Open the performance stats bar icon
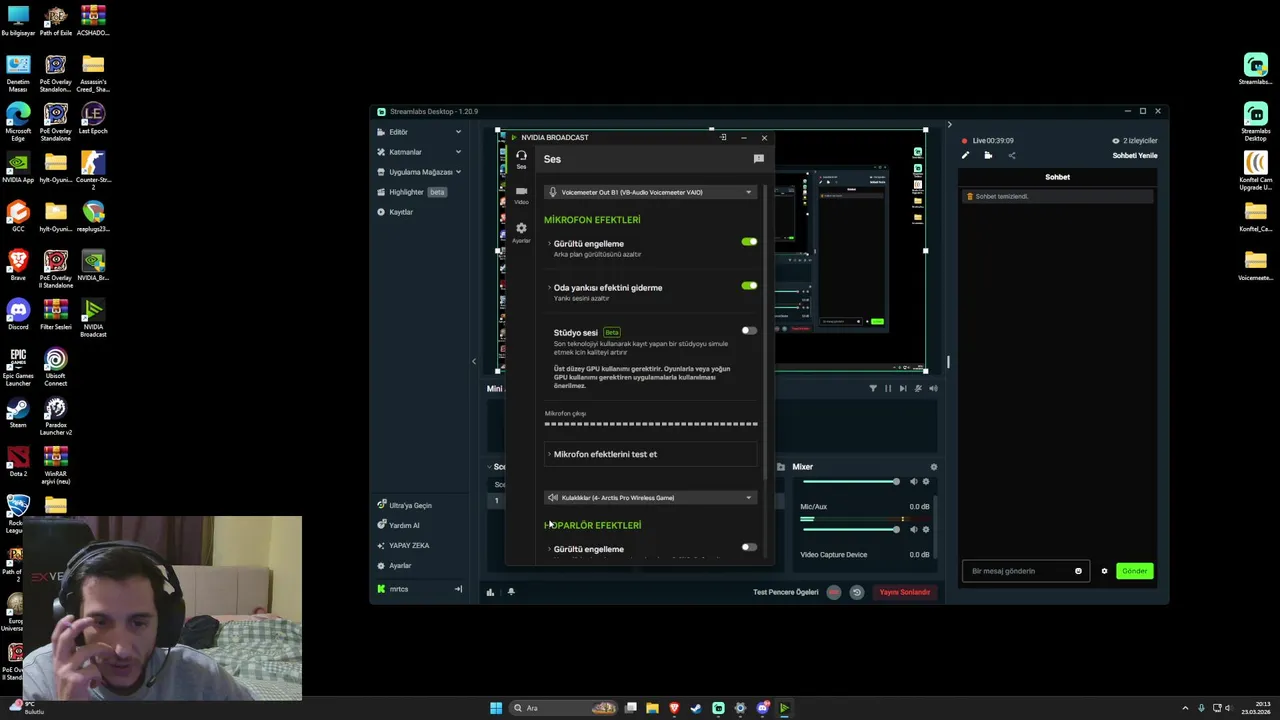This screenshot has height=720, width=1280. pos(490,592)
